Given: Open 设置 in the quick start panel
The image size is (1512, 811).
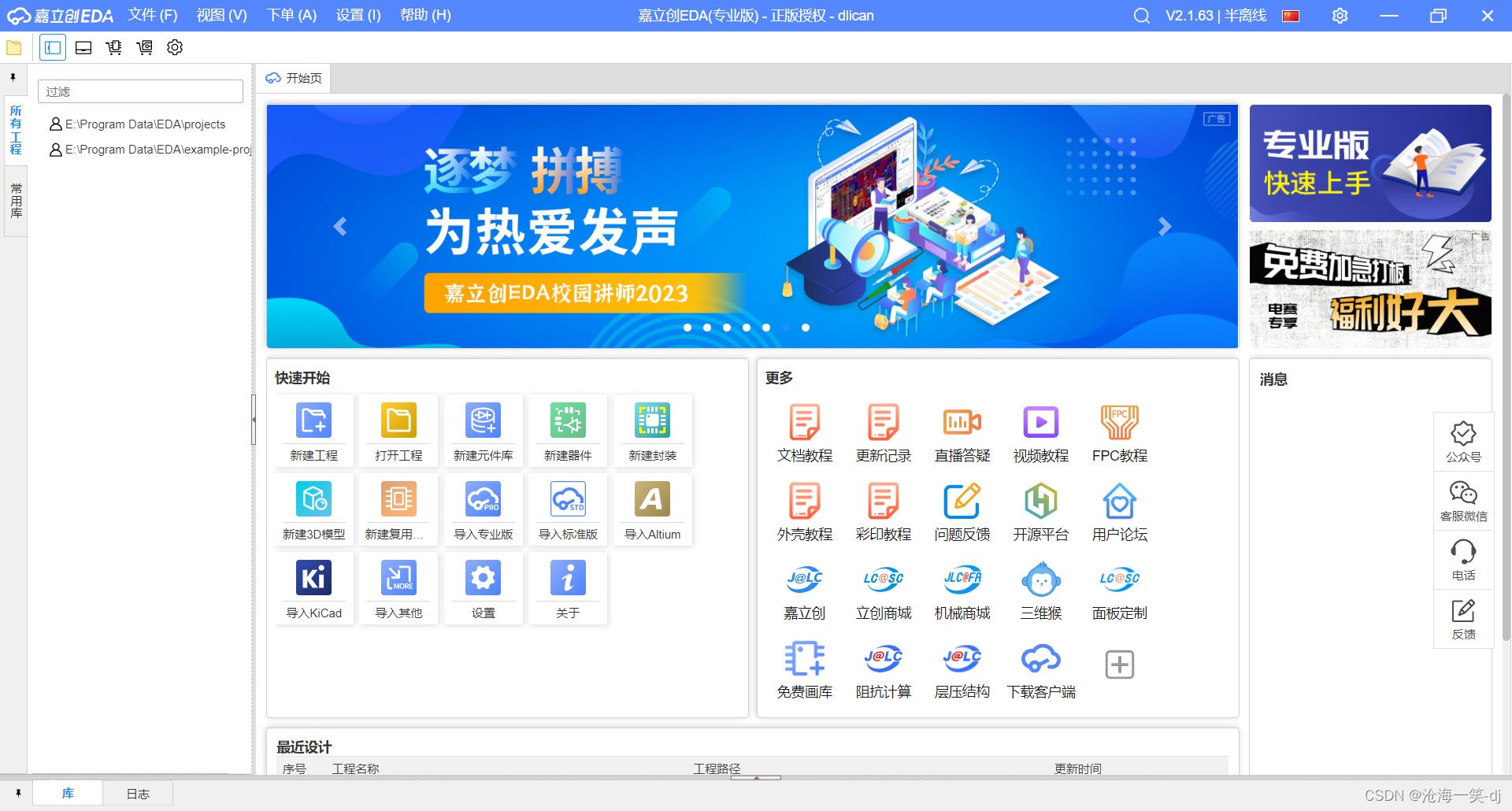Looking at the screenshot, I should coord(483,578).
